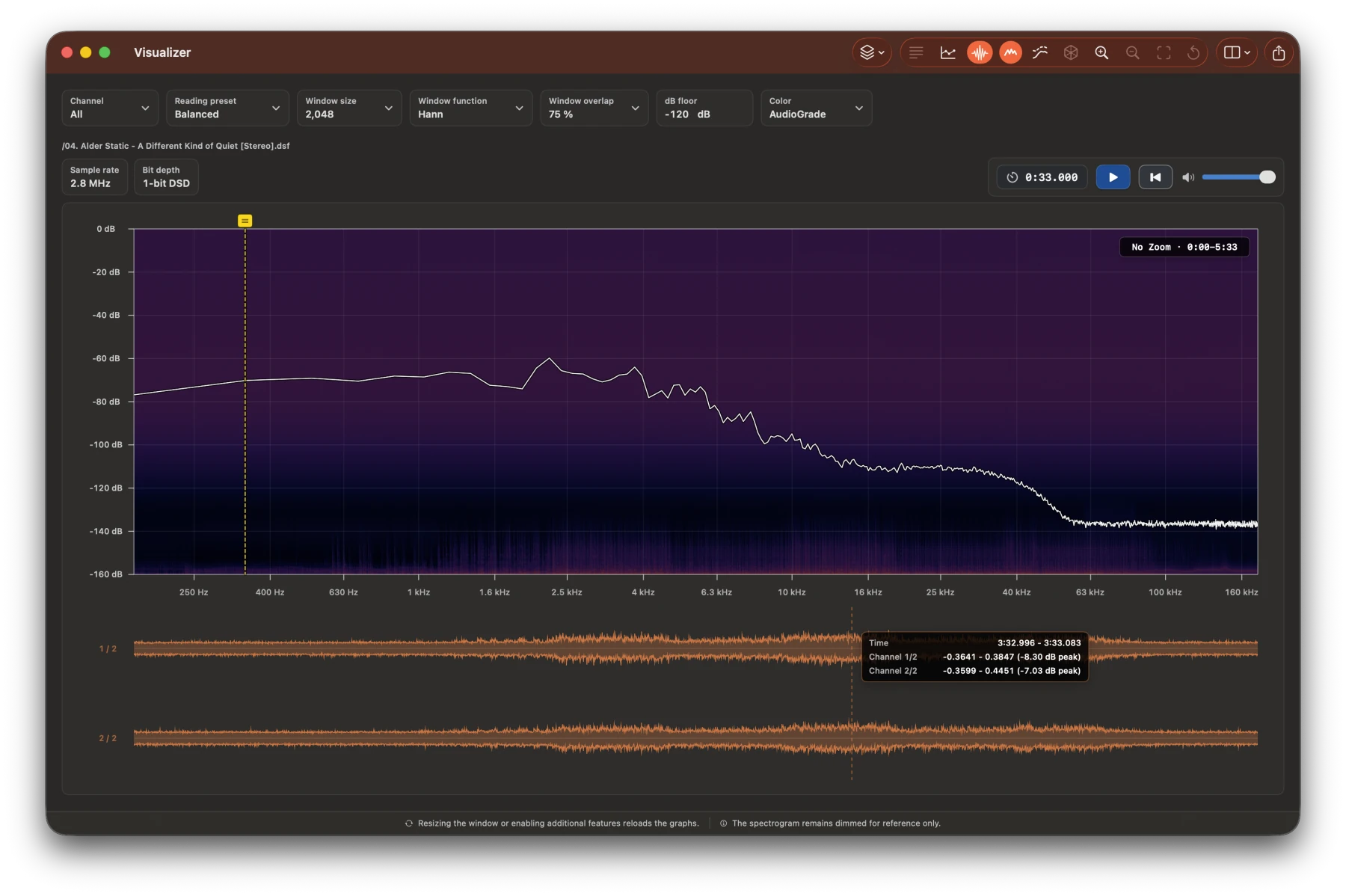The image size is (1346, 896).
Task: Click the dB floor -120 input field
Action: 704,108
